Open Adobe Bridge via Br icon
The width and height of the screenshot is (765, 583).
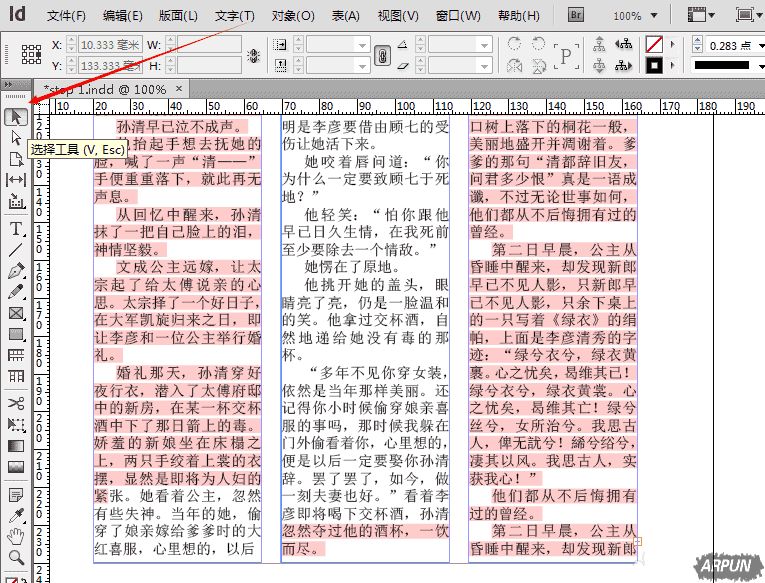click(576, 15)
